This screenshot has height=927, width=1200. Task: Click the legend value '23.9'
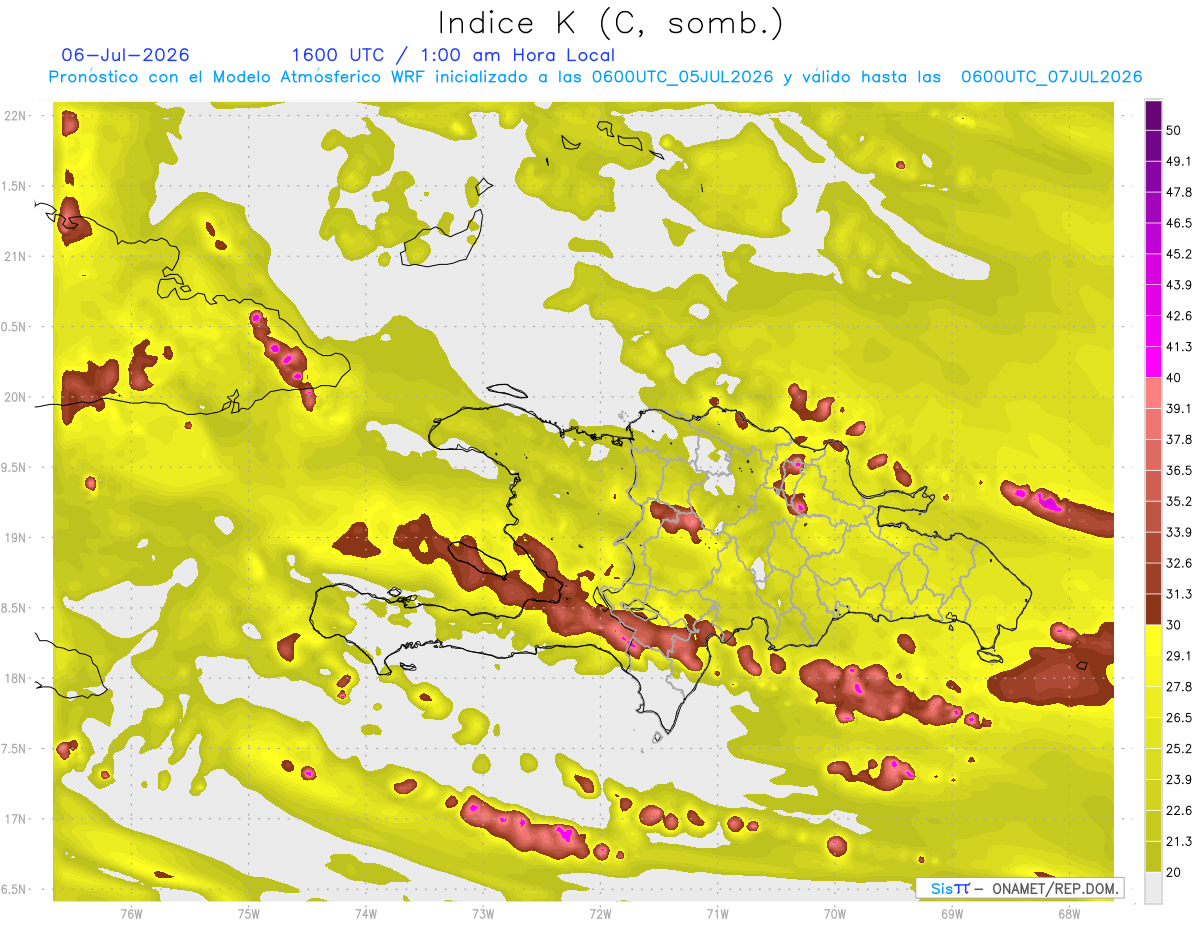(1178, 779)
